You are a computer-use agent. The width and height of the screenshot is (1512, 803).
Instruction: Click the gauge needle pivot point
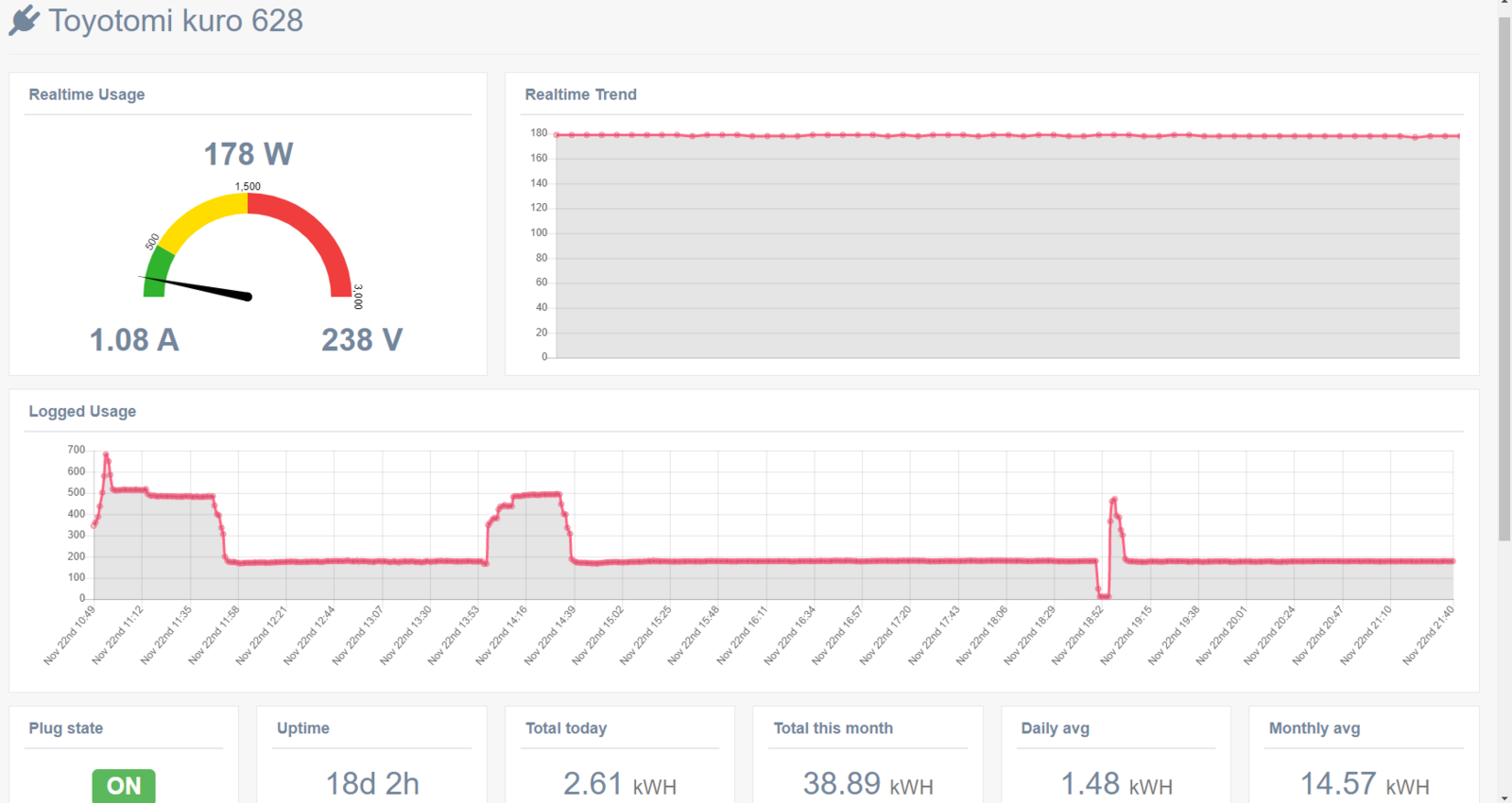point(249,297)
